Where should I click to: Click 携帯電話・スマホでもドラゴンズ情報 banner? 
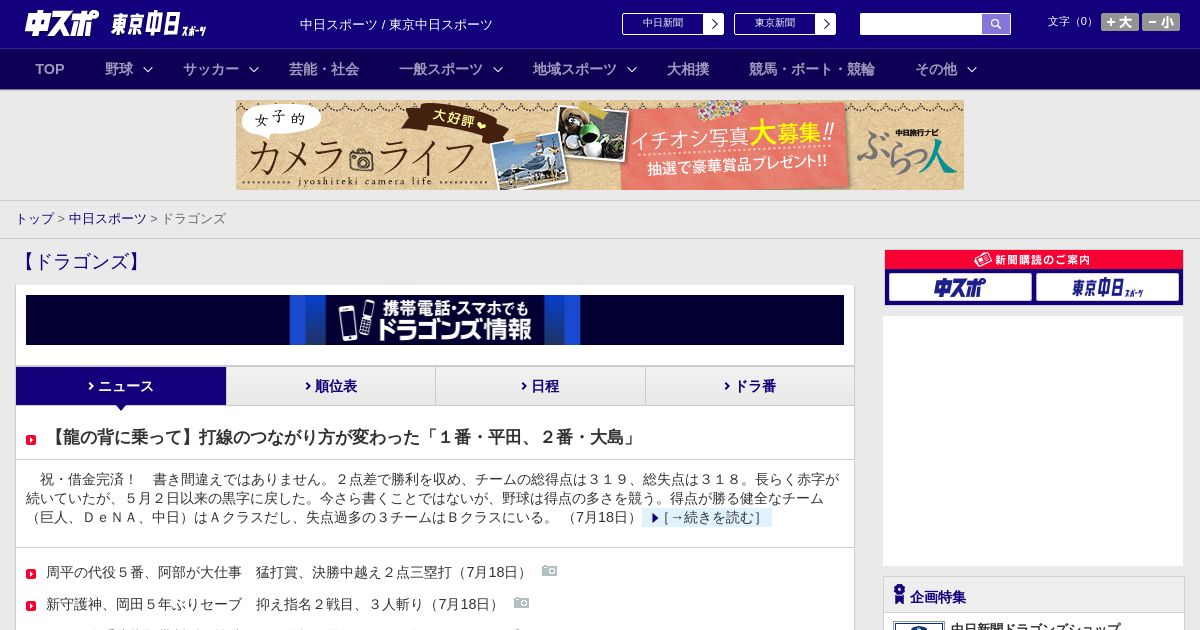[x=435, y=320]
